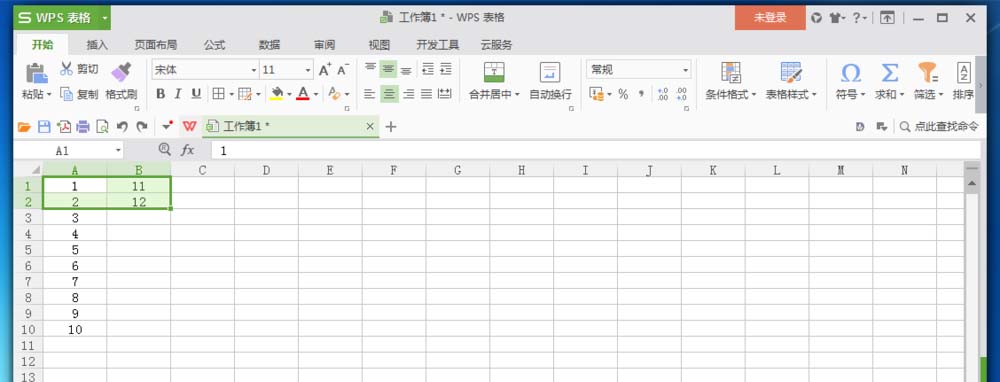Click the Merge and Center (合并居中) icon
The image size is (1000, 382).
[494, 72]
